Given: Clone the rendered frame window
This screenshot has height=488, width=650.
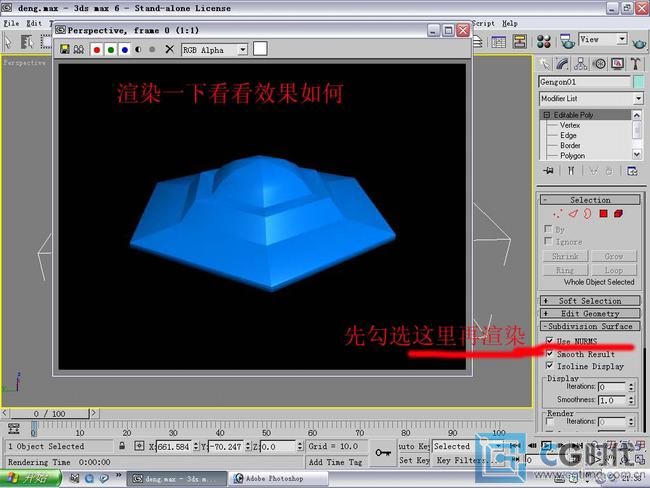Looking at the screenshot, I should (x=78, y=49).
